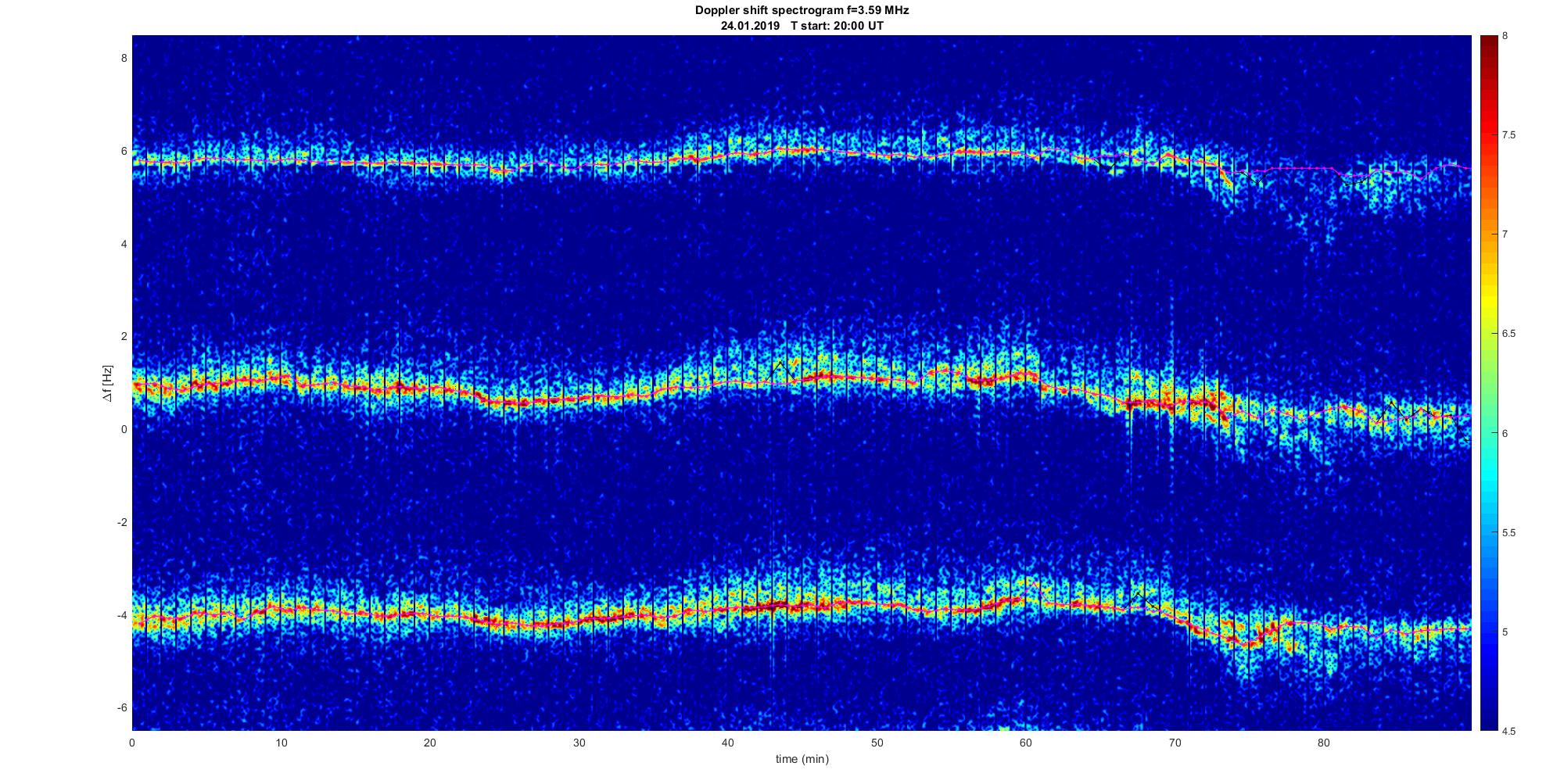Screen dimensions: 1564x784
Task: Click the x-axis label 'time (min)'
Action: (x=802, y=759)
